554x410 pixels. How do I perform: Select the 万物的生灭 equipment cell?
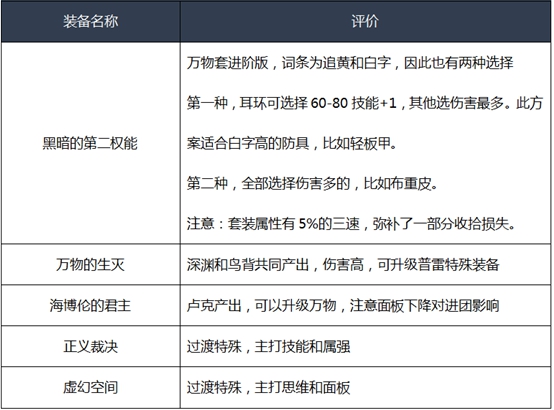(90, 264)
